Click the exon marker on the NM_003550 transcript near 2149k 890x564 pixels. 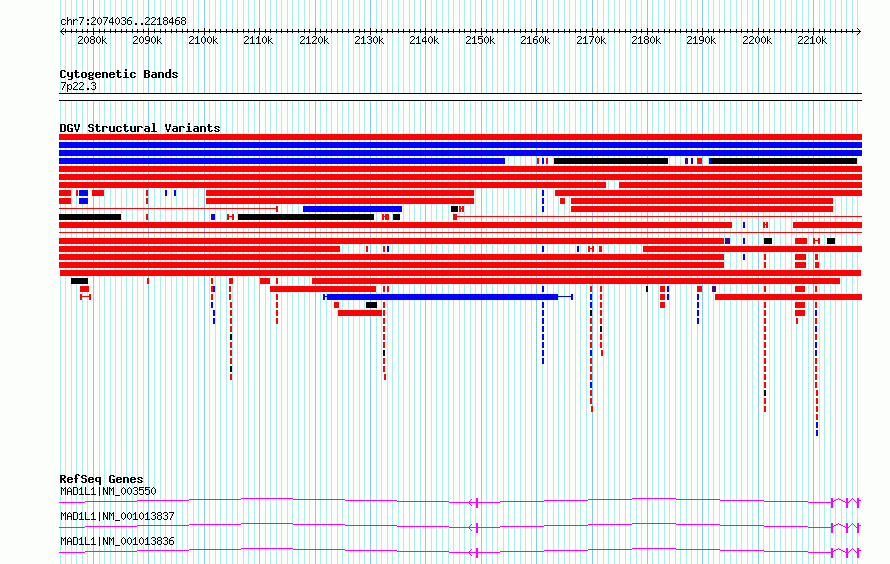pyautogui.click(x=475, y=503)
